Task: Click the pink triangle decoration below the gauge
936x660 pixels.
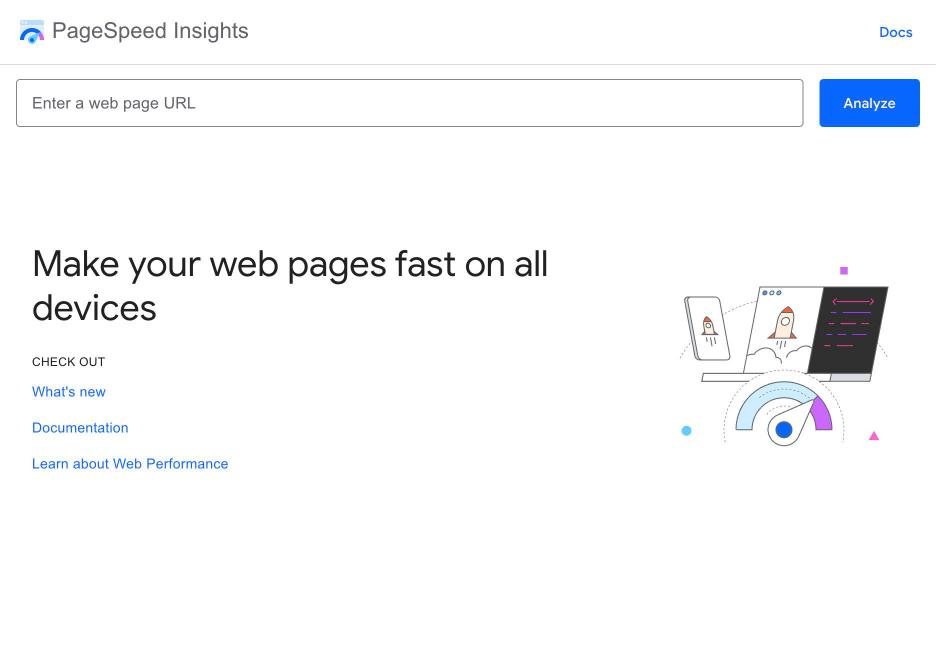Action: click(x=874, y=434)
